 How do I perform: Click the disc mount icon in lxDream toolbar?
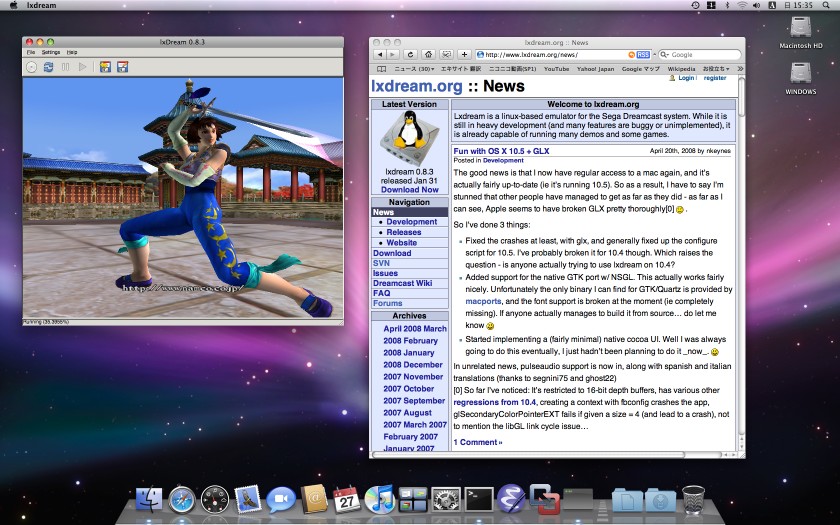[x=32, y=67]
